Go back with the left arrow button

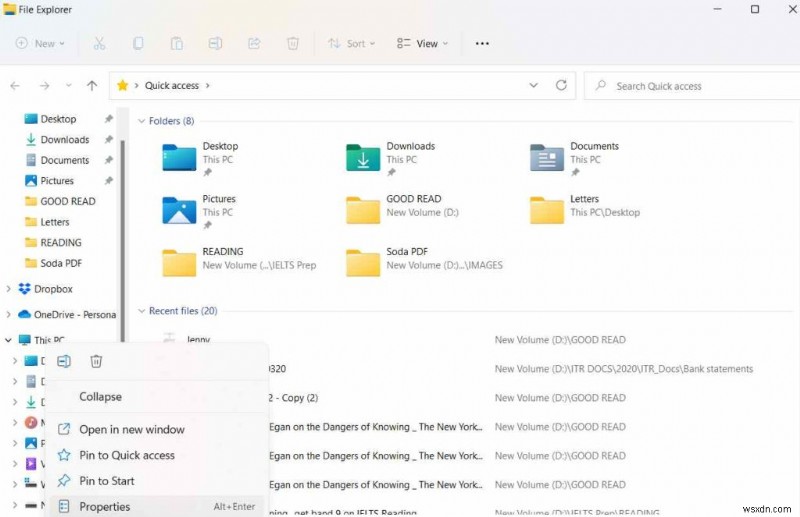[15, 86]
